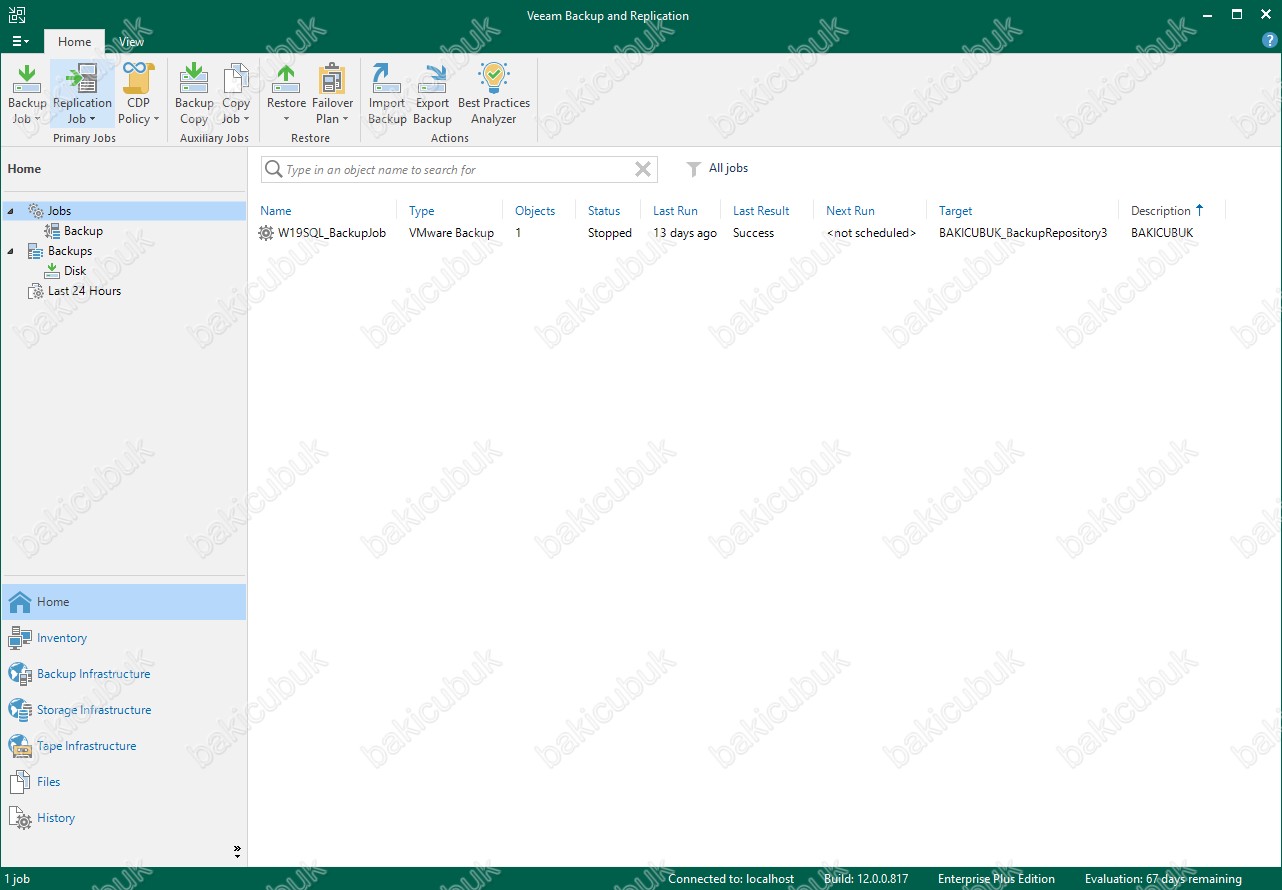Clear the search box with X
Image resolution: width=1282 pixels, height=890 pixels.
click(643, 169)
